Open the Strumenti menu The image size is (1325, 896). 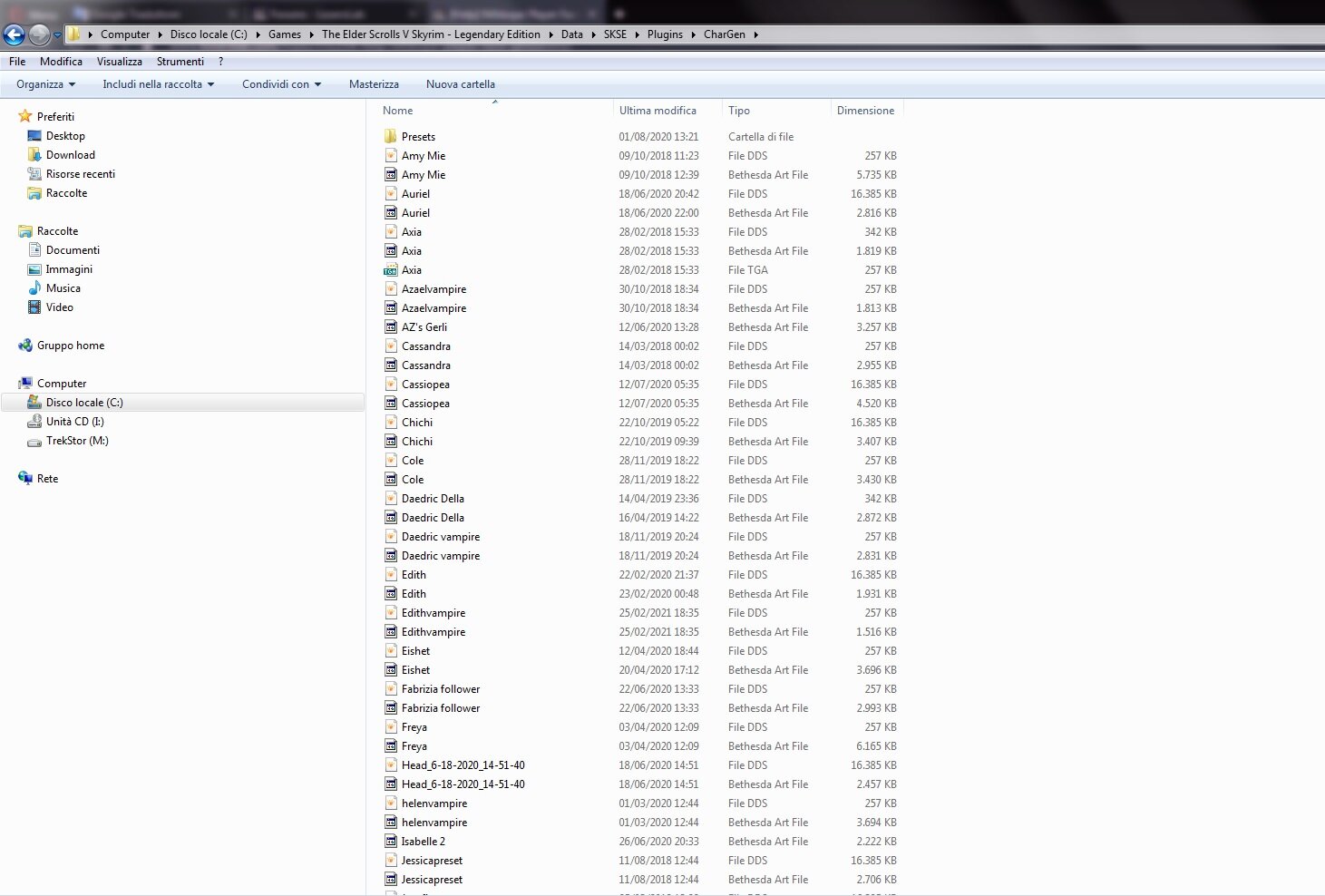(180, 62)
